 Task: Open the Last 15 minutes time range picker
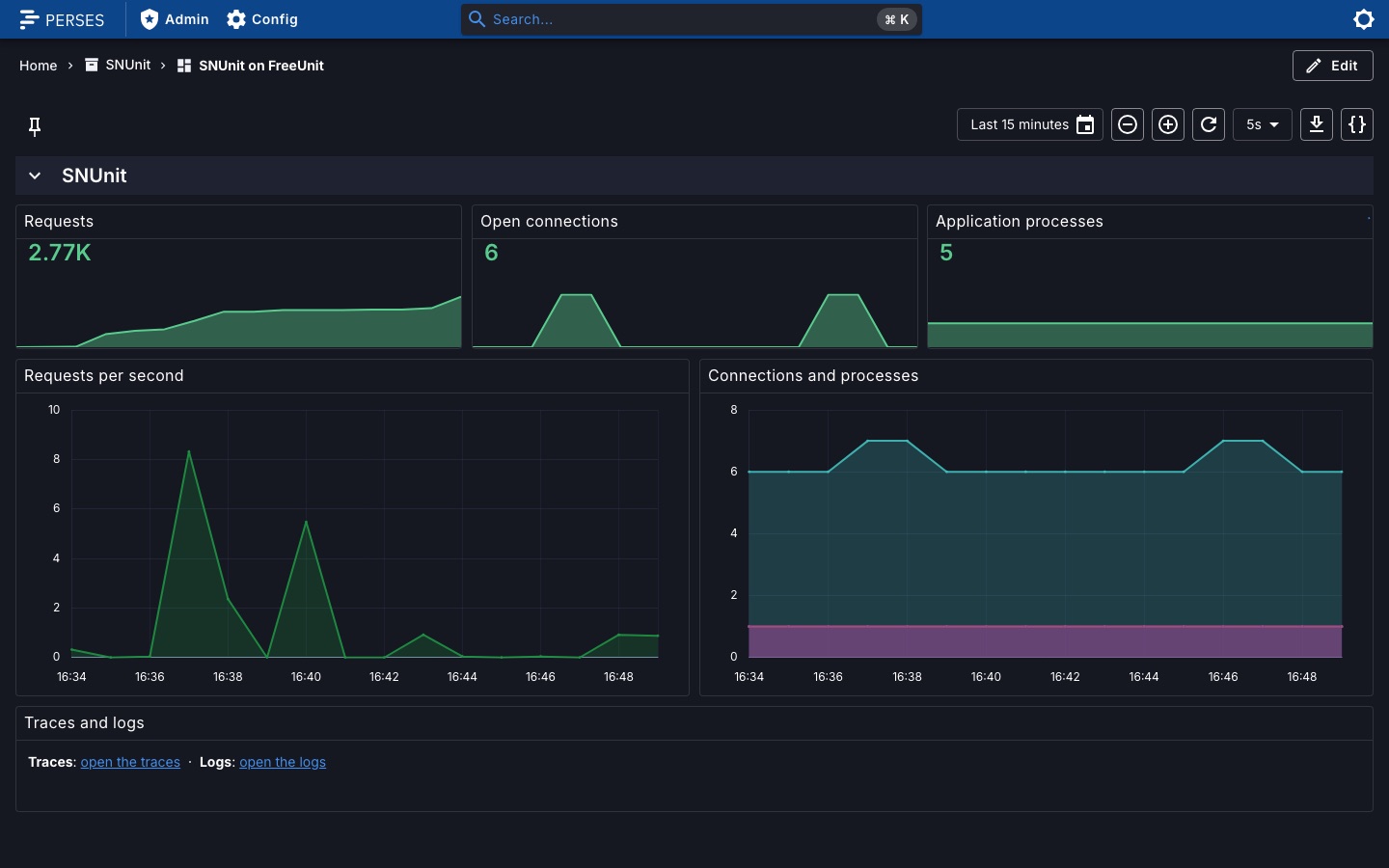pyautogui.click(x=1030, y=124)
